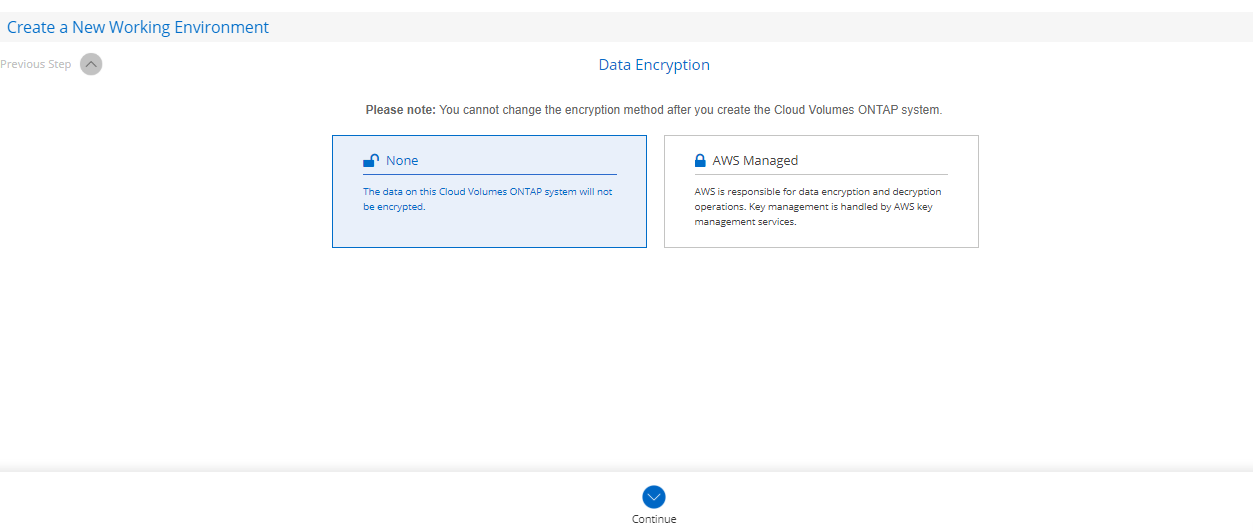The height and width of the screenshot is (532, 1253).
Task: Click the open padlock icon beside None
Action: pos(371,160)
